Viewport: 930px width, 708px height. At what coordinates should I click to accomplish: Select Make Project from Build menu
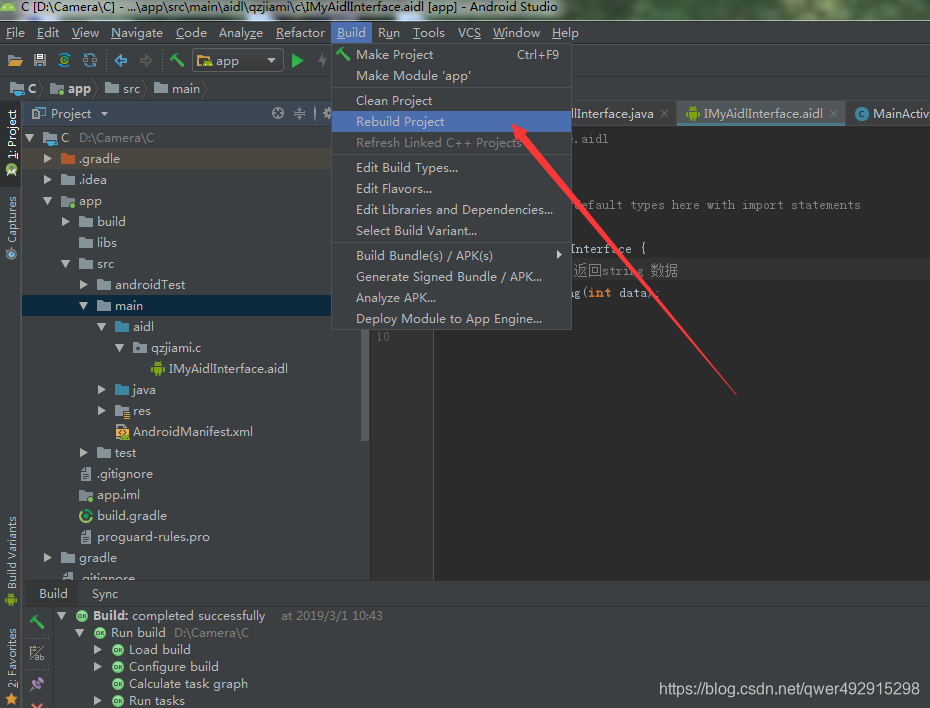click(451, 55)
